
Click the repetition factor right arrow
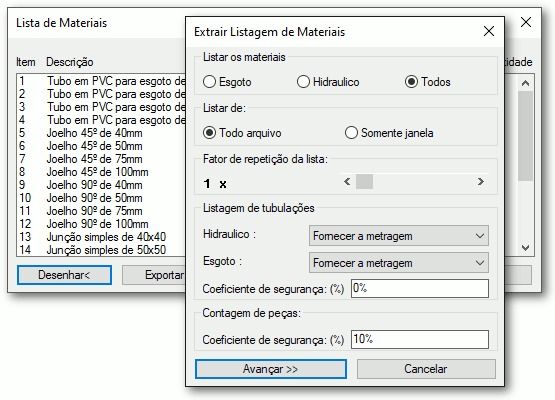pos(480,182)
